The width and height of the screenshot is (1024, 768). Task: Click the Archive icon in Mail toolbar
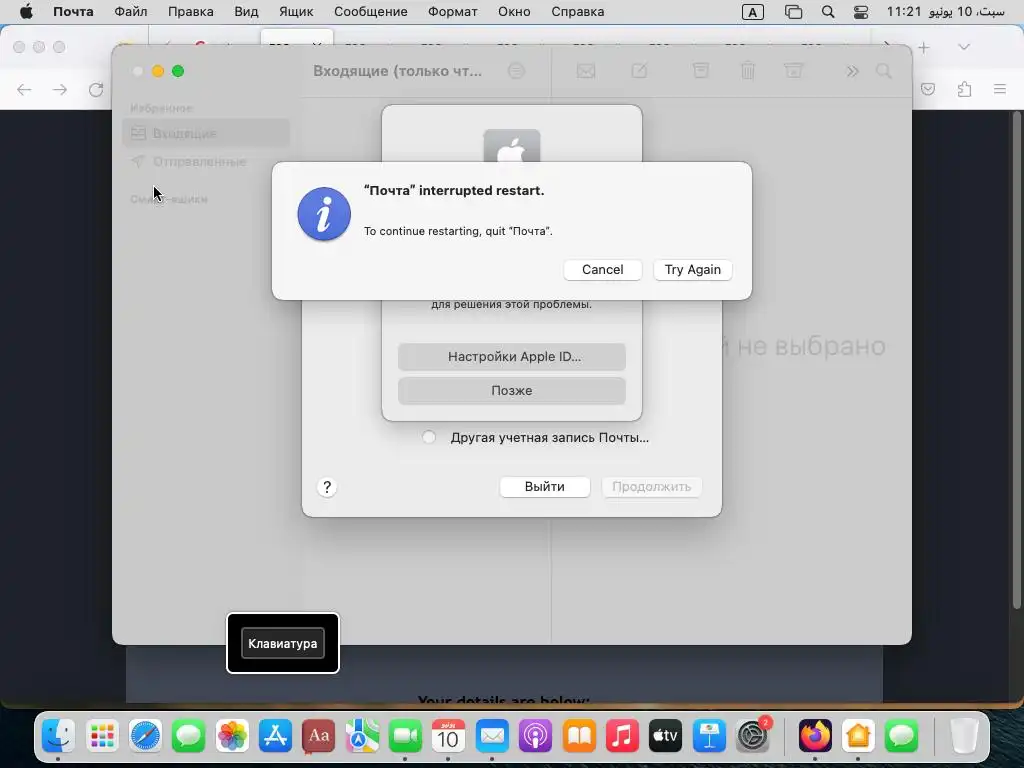[701, 71]
